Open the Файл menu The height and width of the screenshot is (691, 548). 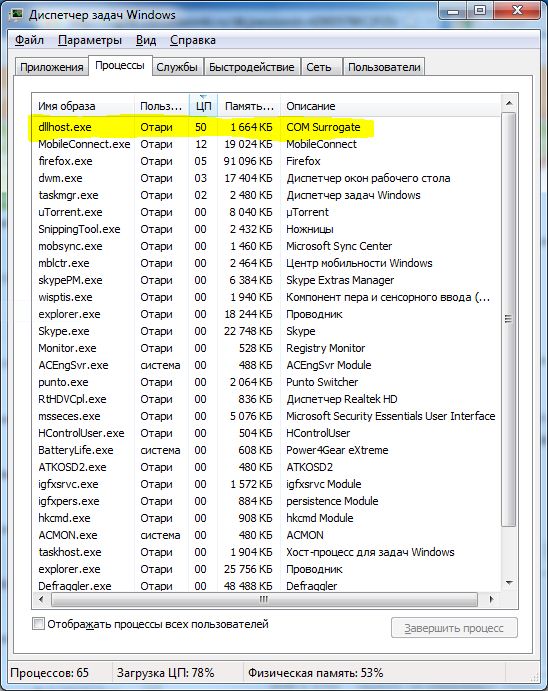pyautogui.click(x=29, y=40)
